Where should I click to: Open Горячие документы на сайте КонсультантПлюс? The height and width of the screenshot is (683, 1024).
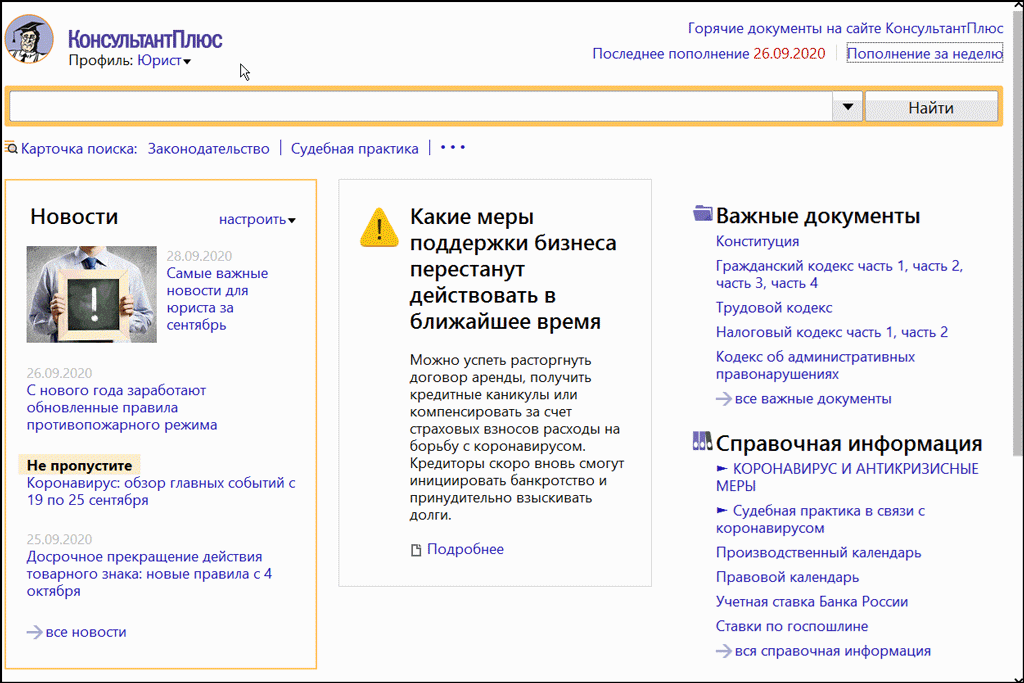(x=845, y=28)
